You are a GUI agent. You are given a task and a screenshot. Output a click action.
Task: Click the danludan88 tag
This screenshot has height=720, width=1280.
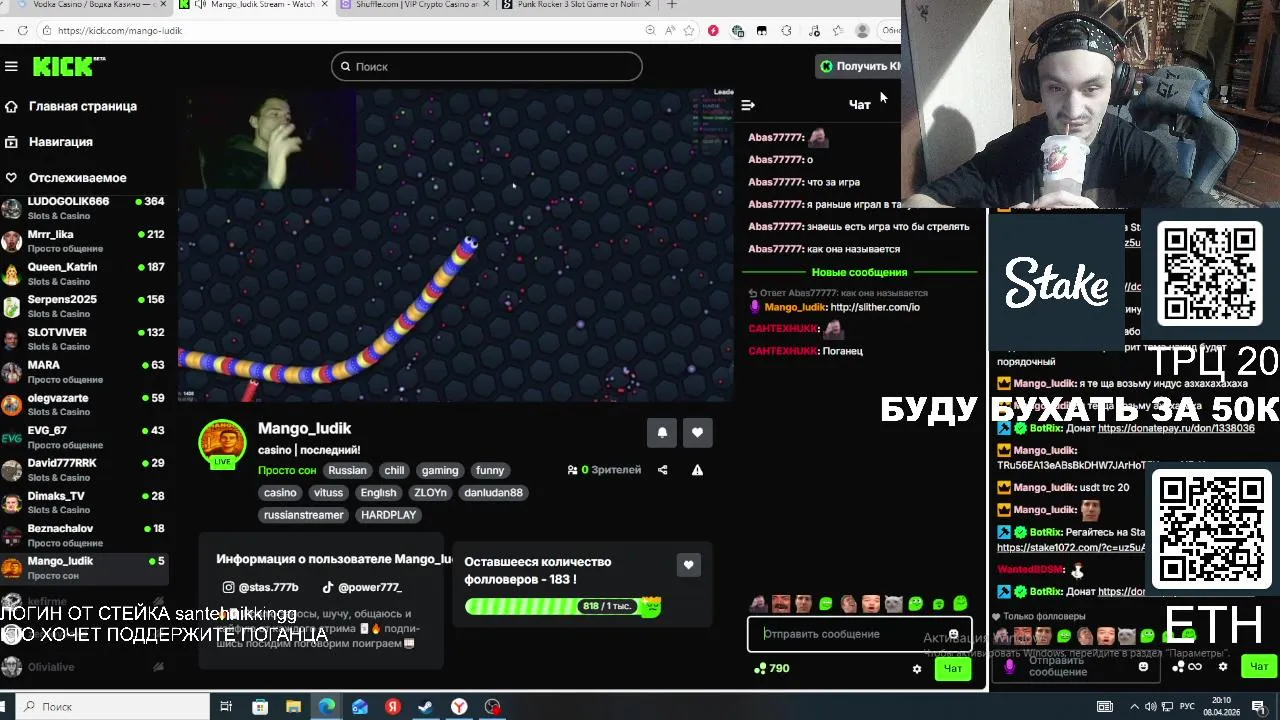(493, 493)
